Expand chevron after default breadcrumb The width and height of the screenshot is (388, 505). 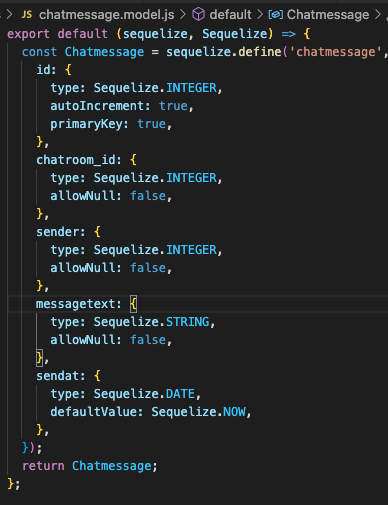coord(260,14)
